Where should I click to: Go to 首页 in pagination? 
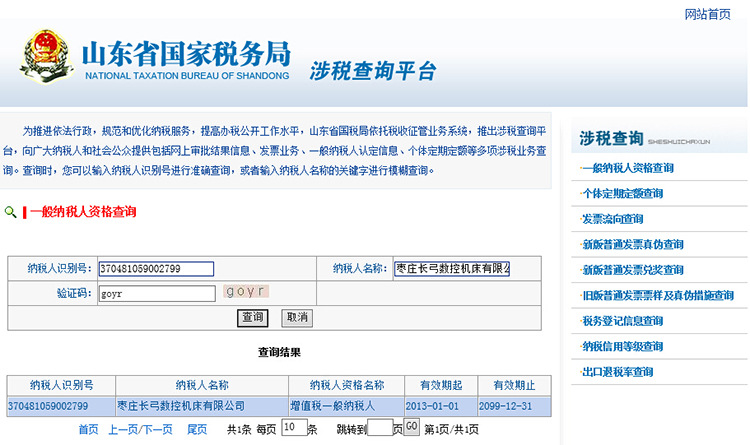88,429
